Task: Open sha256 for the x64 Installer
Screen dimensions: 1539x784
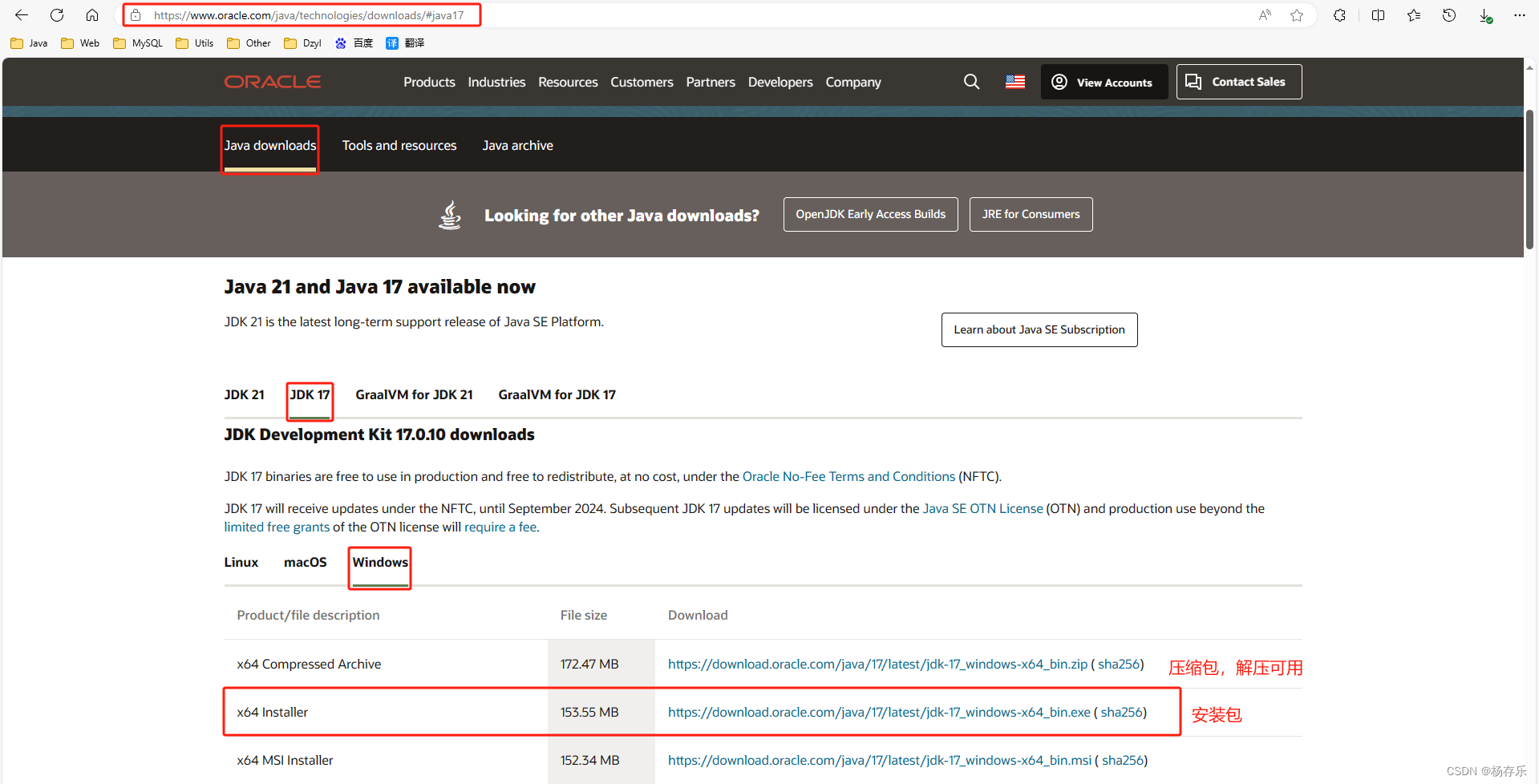Action: (x=1122, y=712)
